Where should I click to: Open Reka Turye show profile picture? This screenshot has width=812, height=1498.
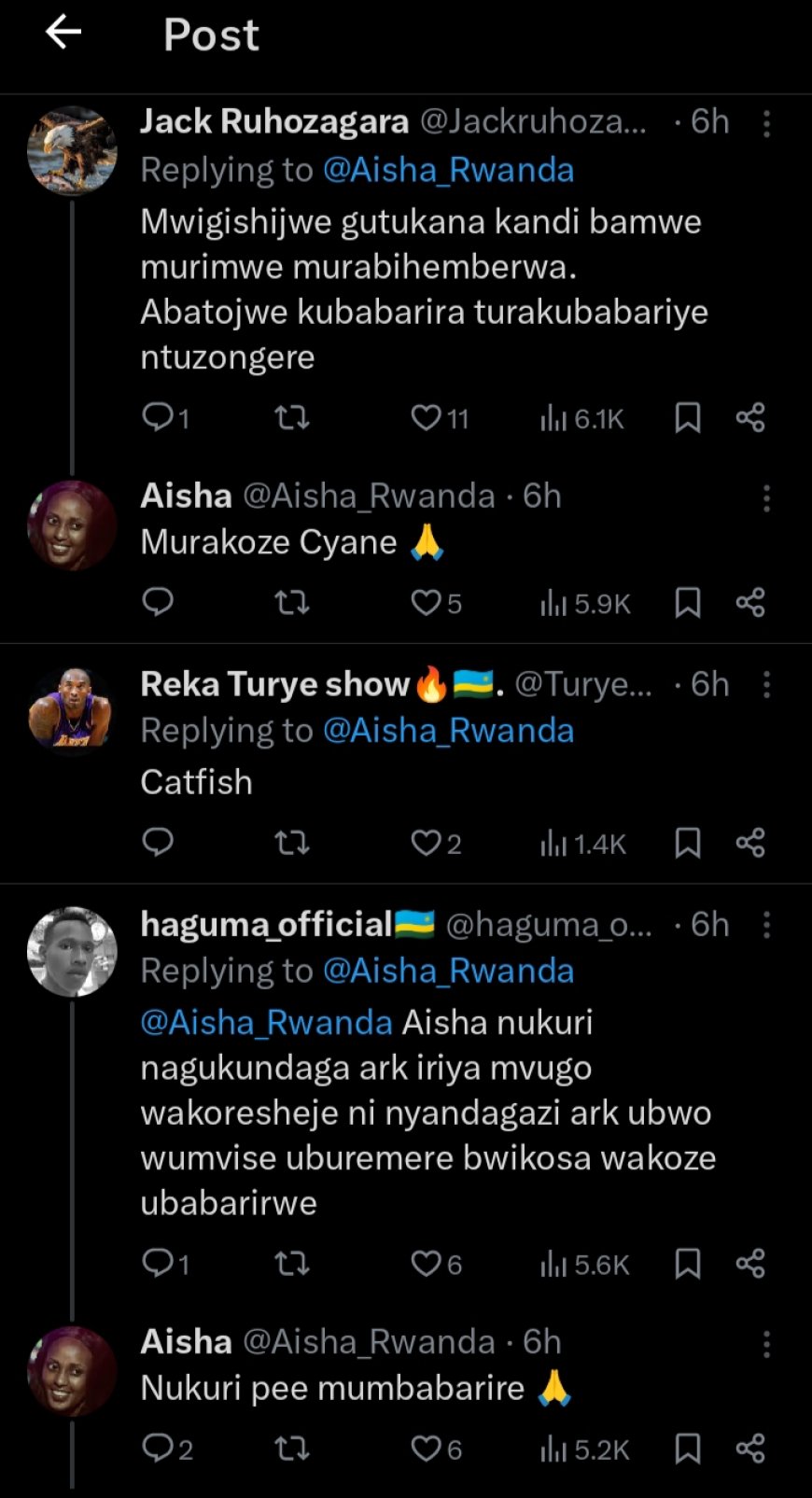72,708
